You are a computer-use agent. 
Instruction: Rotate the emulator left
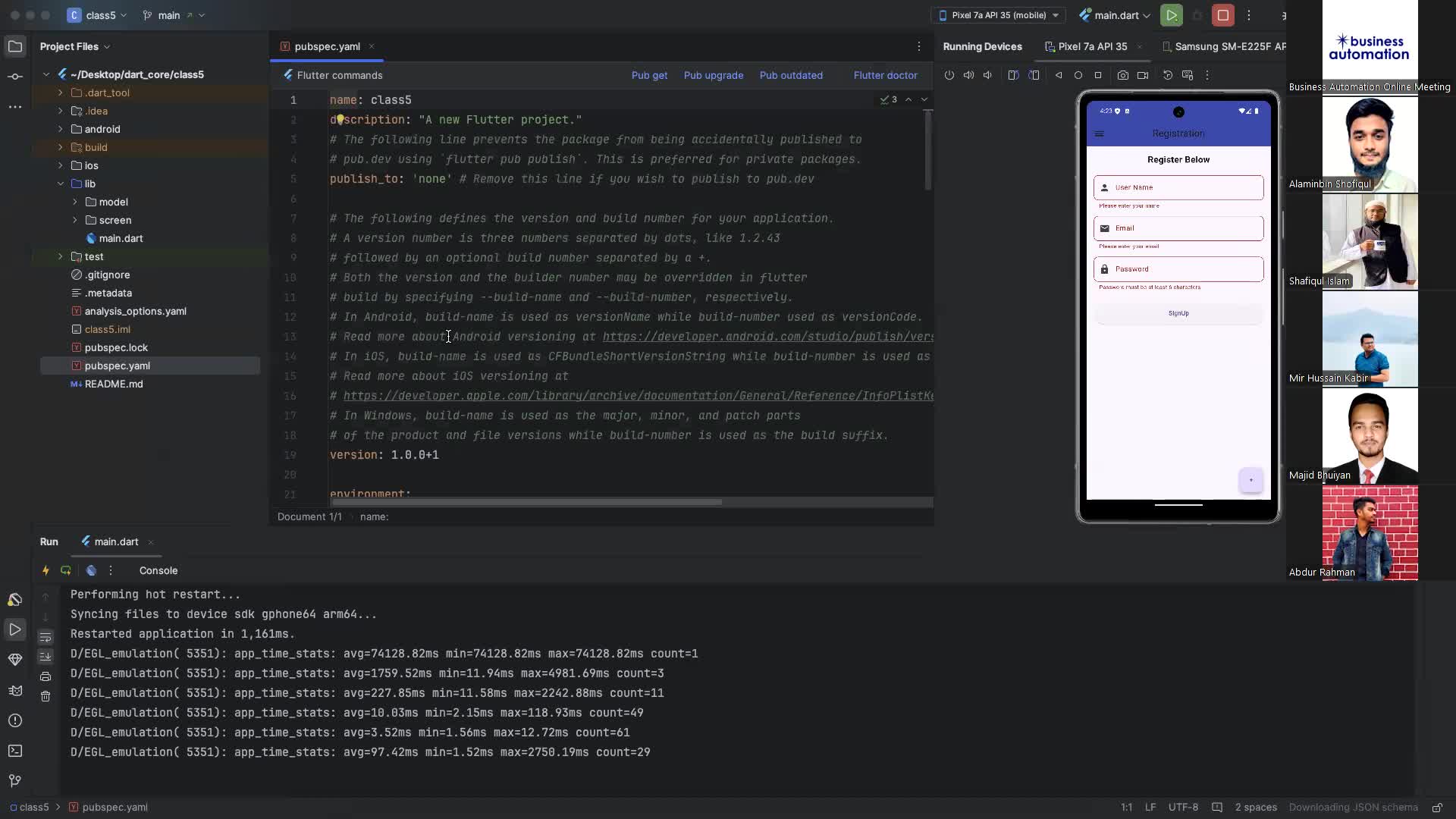[x=1013, y=75]
